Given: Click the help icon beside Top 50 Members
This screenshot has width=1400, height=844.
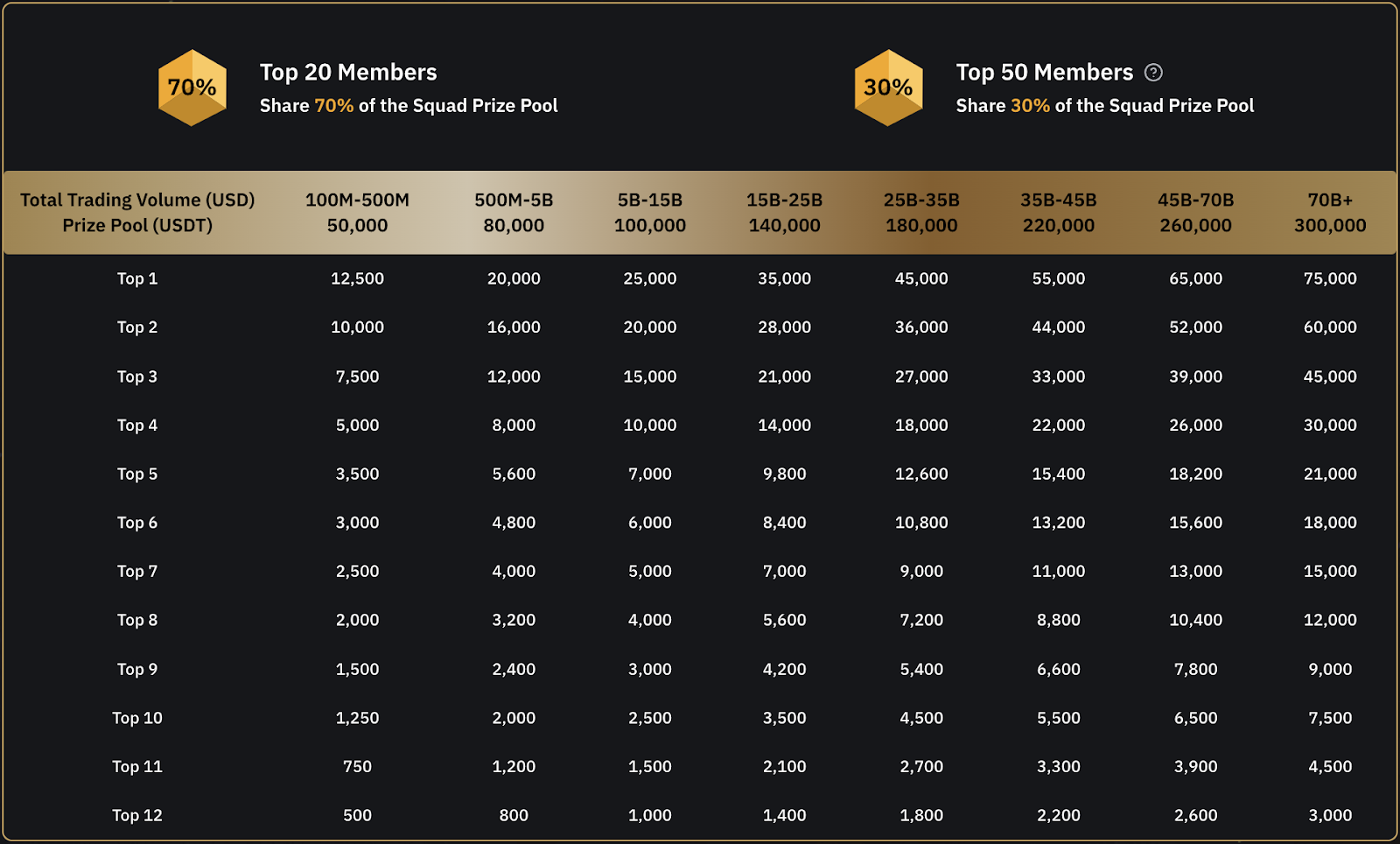Looking at the screenshot, I should (x=1154, y=73).
